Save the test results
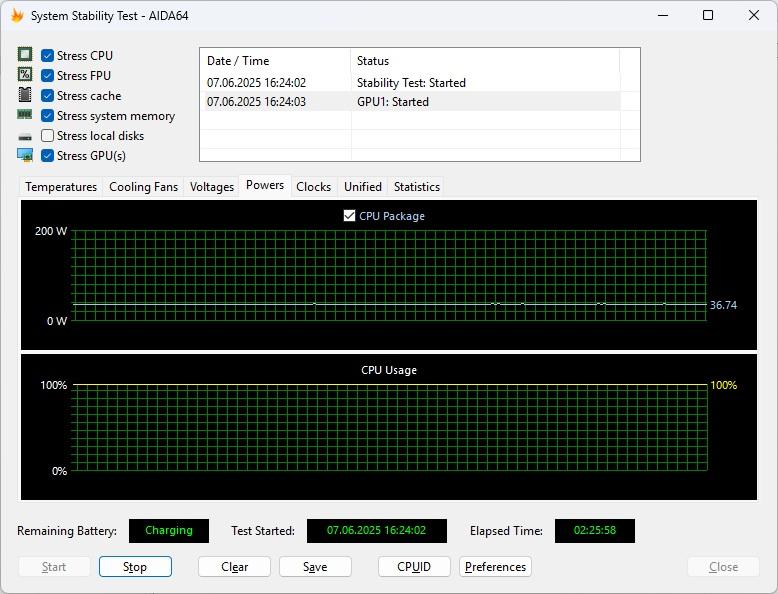 point(315,567)
